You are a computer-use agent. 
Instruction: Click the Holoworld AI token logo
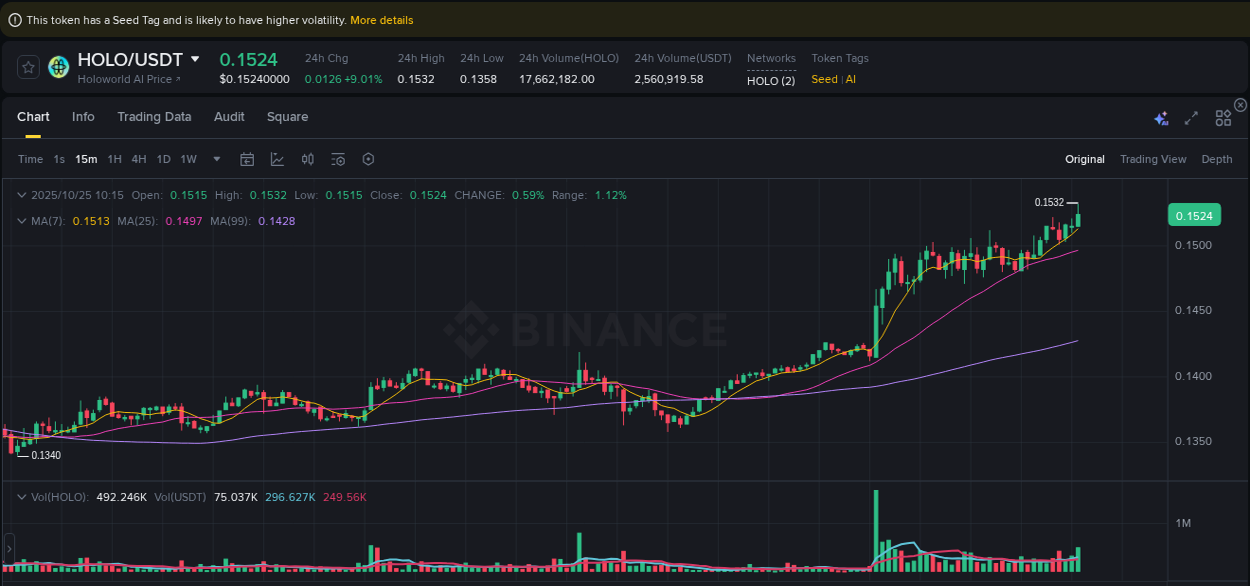point(58,67)
